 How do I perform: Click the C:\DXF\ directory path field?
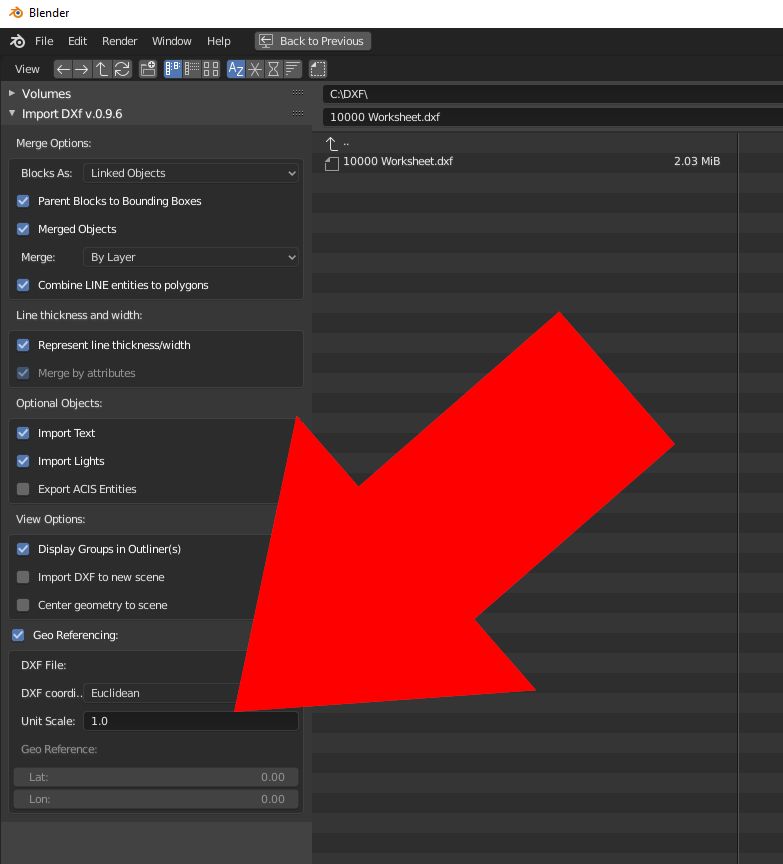[x=553, y=94]
